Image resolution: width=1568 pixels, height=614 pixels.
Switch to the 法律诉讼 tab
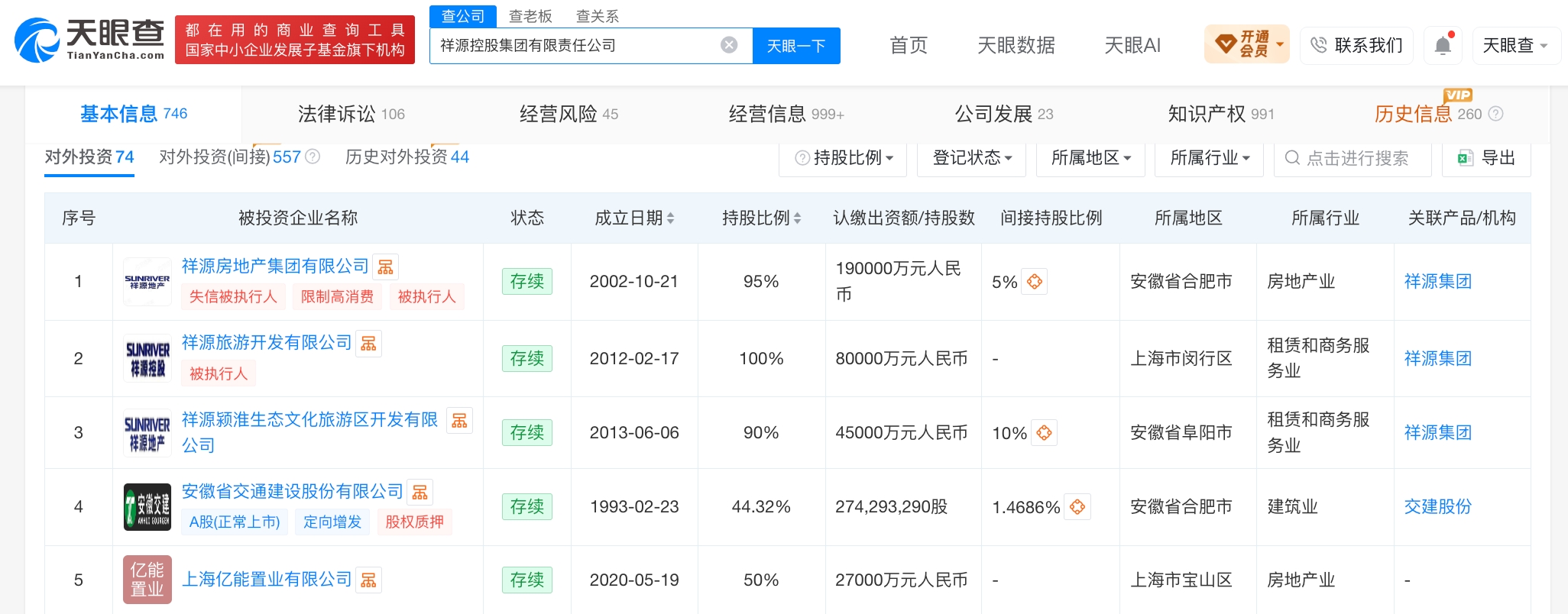tap(352, 115)
